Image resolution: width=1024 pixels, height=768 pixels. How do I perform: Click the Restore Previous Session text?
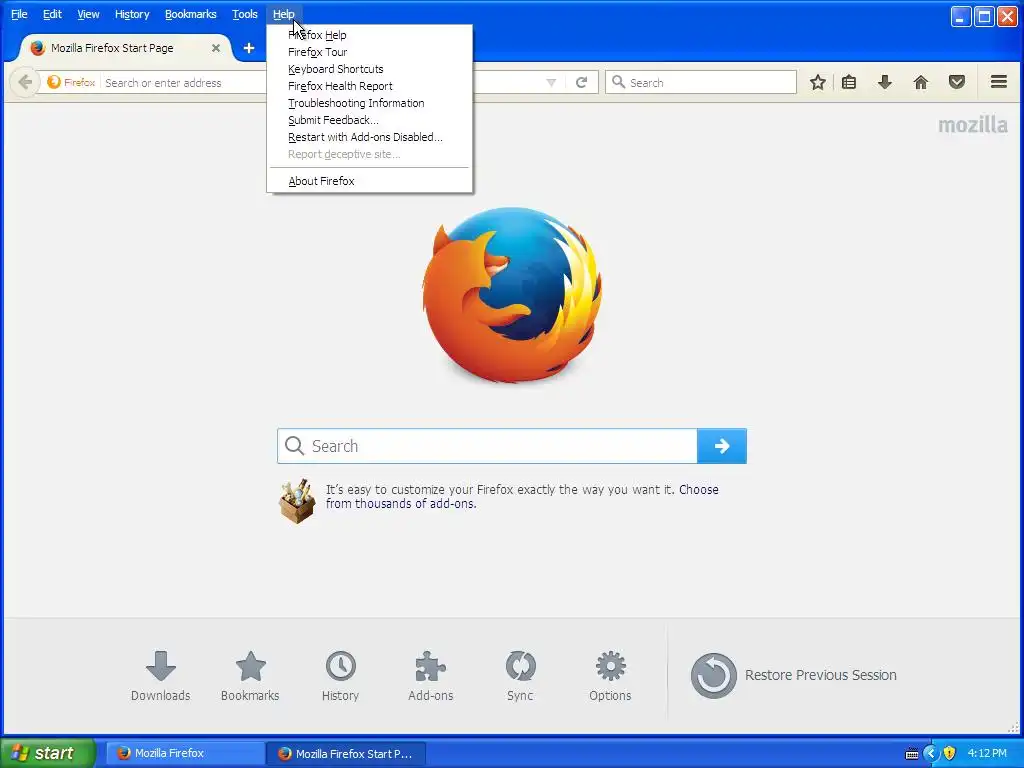821,675
